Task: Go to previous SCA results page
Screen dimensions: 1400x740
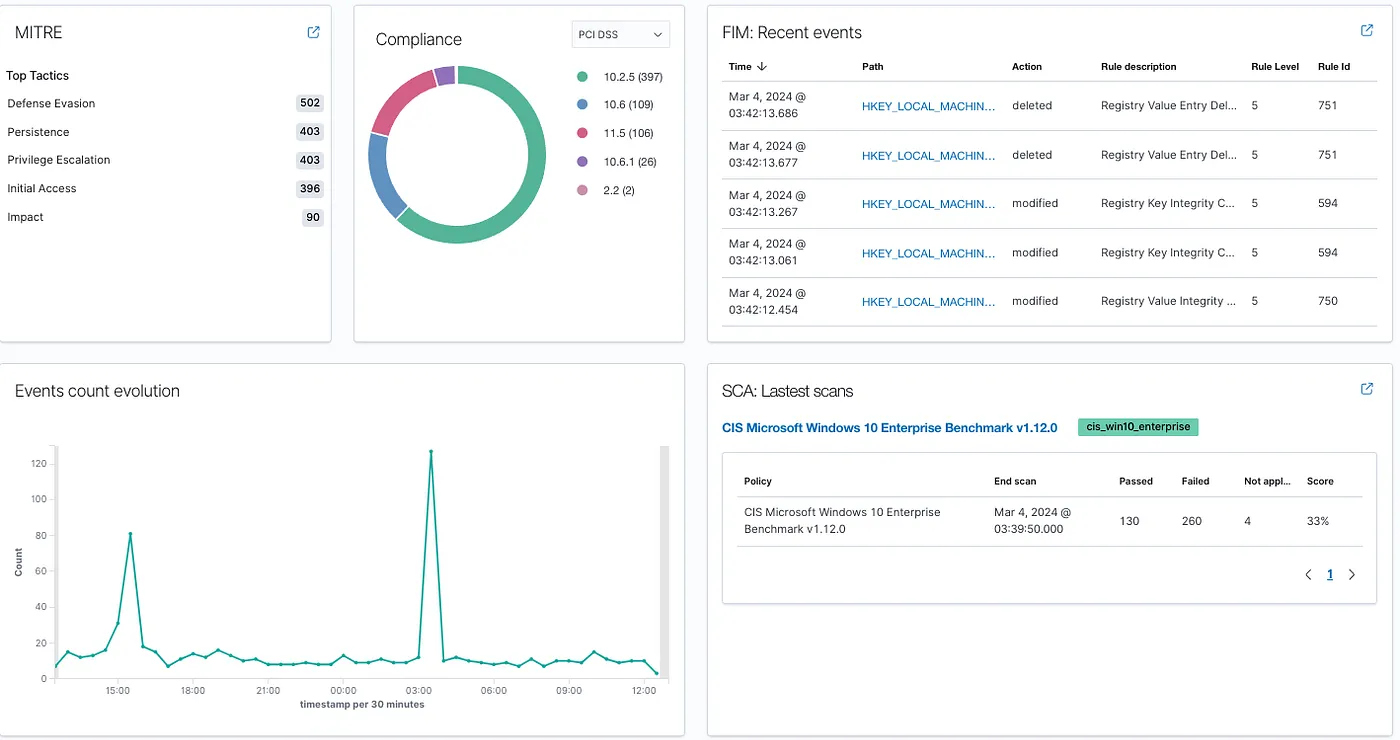Action: click(1308, 574)
